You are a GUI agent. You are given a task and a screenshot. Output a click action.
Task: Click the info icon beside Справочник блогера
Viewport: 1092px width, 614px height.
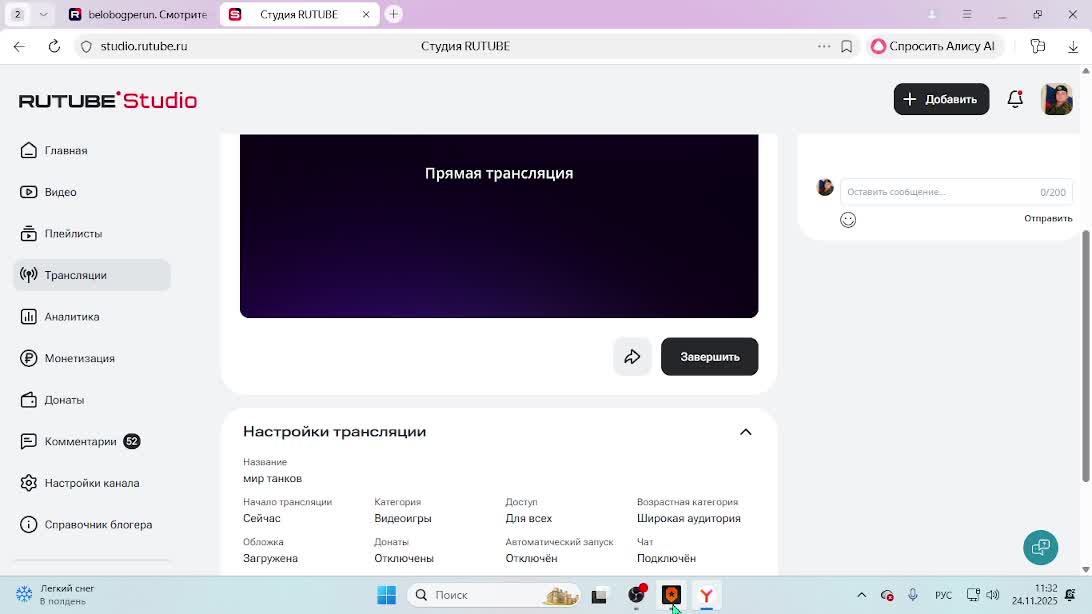pos(29,525)
